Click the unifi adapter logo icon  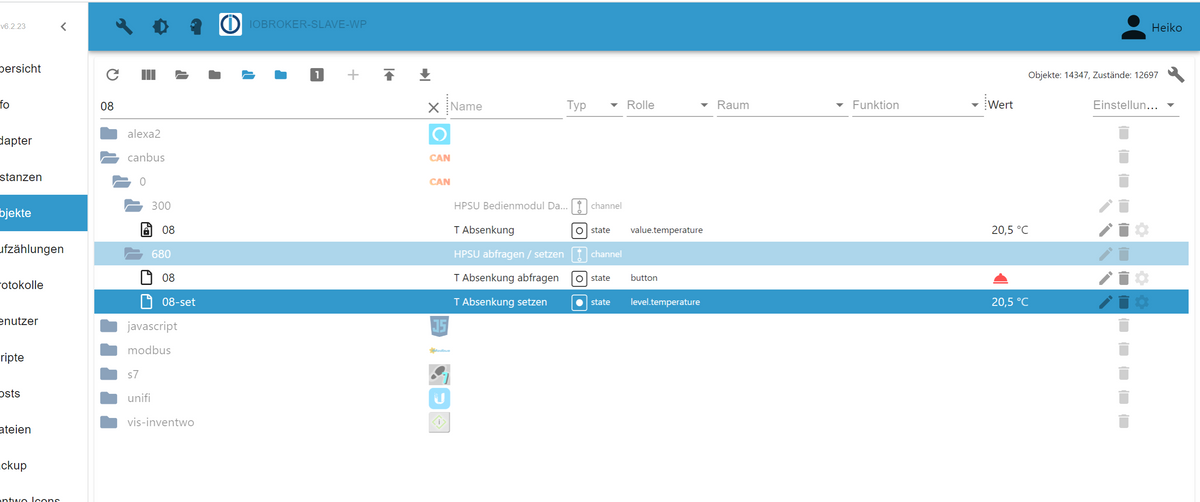(x=440, y=398)
